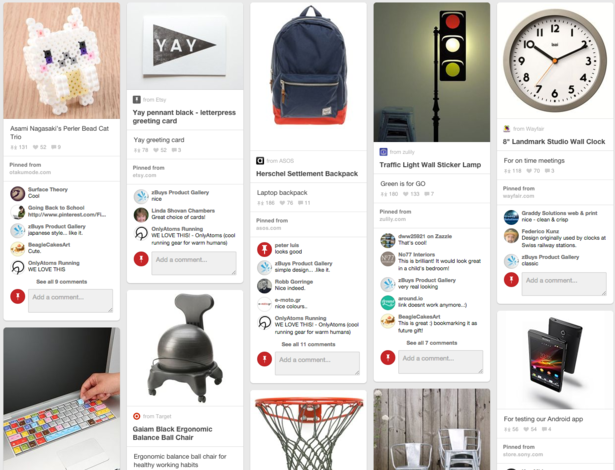Open otakumode.com pinned source link
The height and width of the screenshot is (470, 615).
[x=30, y=172]
